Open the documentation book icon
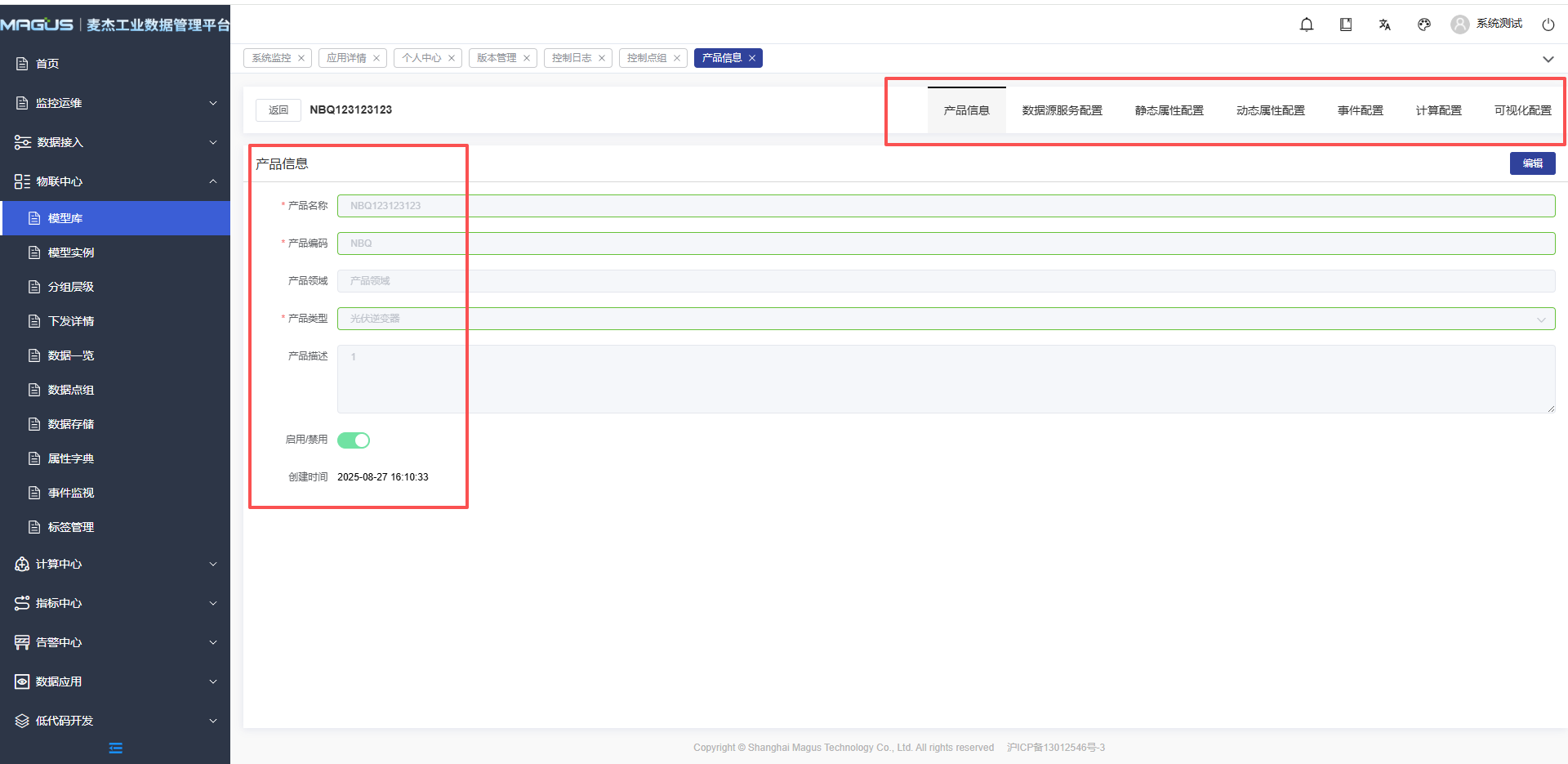 tap(1346, 25)
